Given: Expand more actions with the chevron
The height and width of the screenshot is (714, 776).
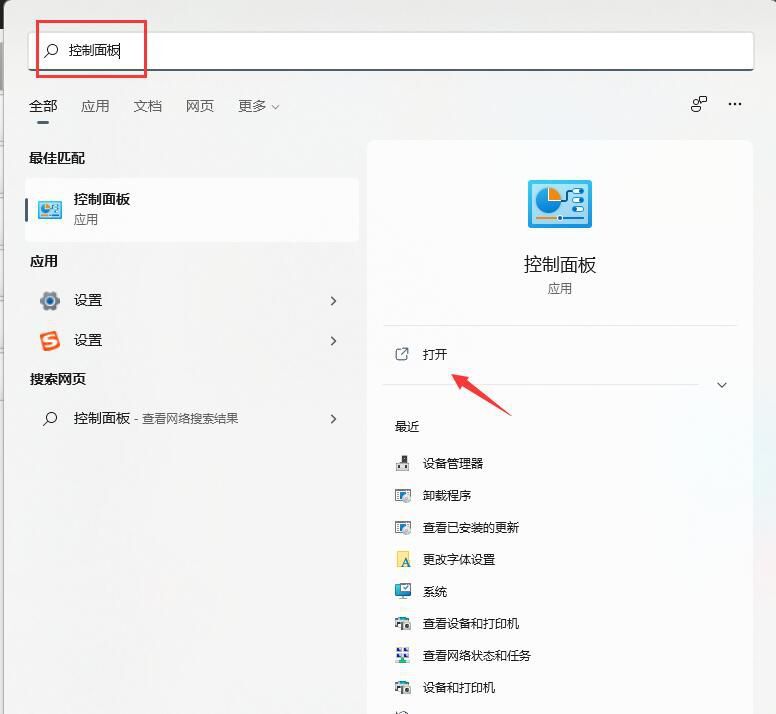Looking at the screenshot, I should (x=722, y=385).
